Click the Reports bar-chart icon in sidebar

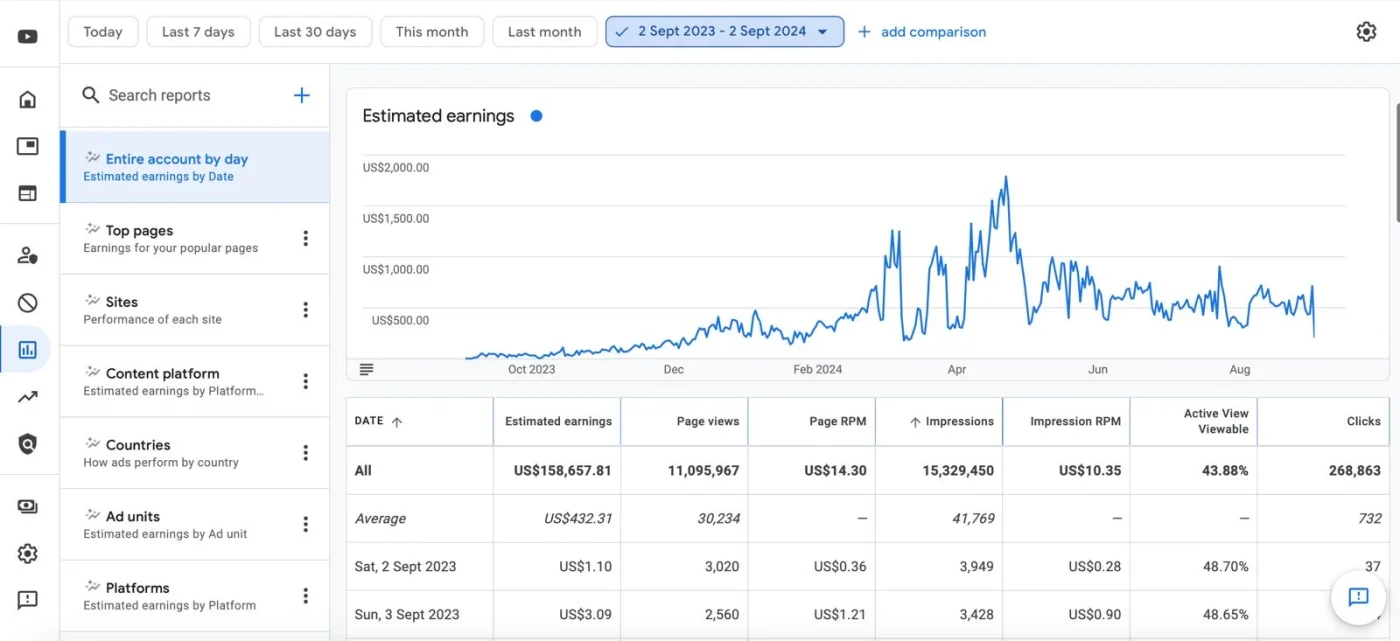(x=28, y=350)
